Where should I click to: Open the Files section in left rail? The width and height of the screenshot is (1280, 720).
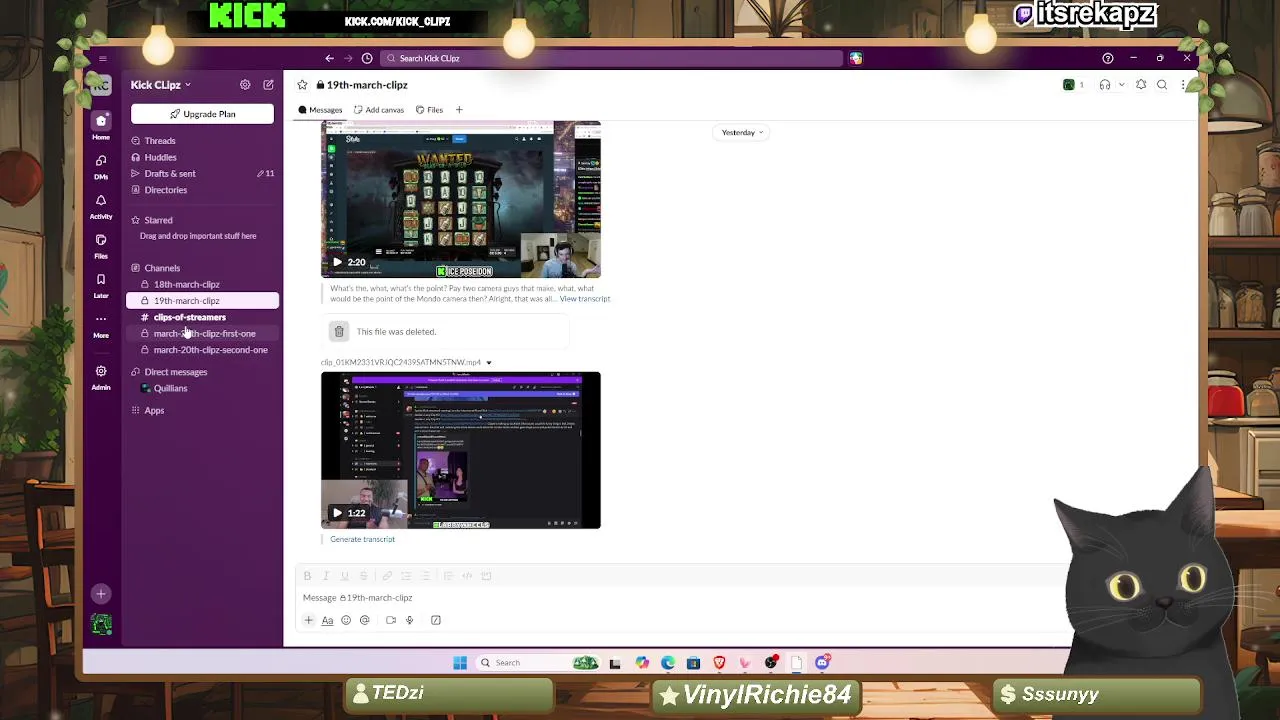tap(101, 246)
